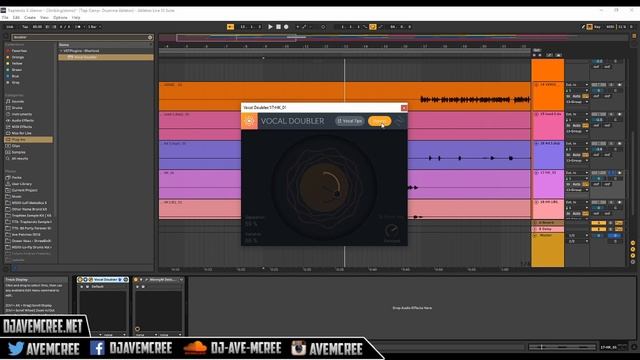Collapse the VST Plugins folder in browser

61,51
